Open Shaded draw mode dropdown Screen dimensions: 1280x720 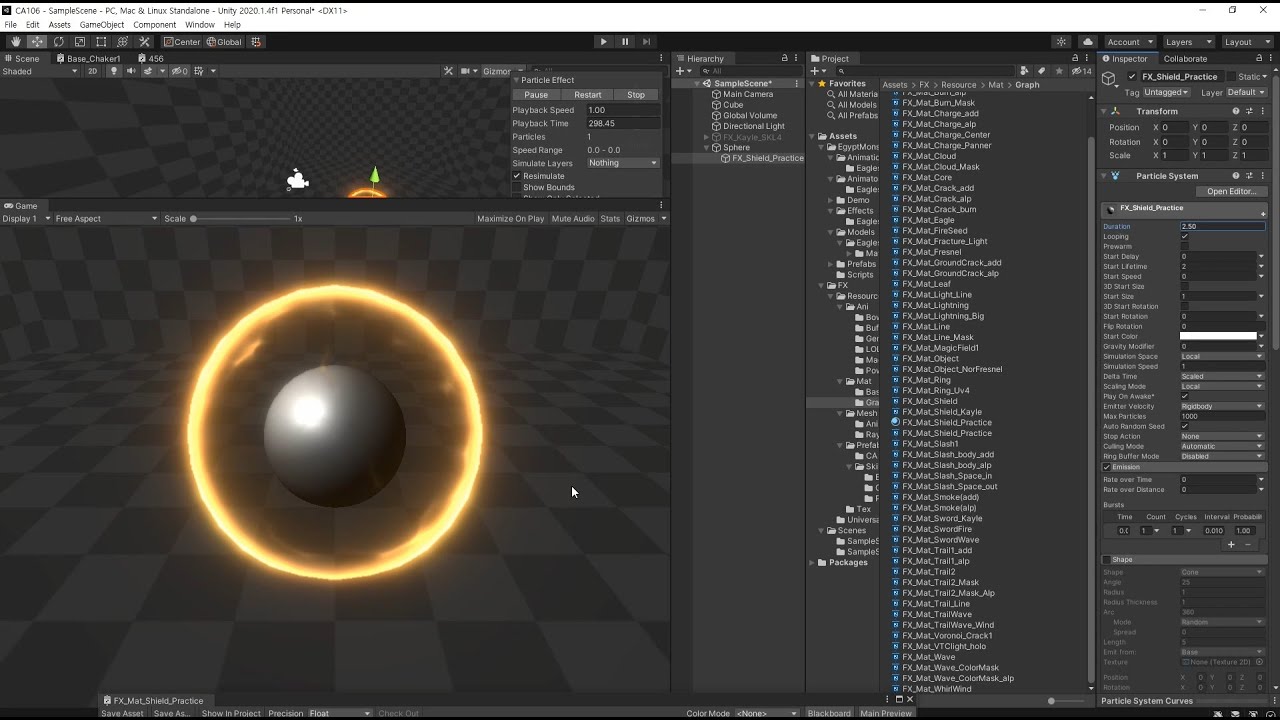coord(40,72)
